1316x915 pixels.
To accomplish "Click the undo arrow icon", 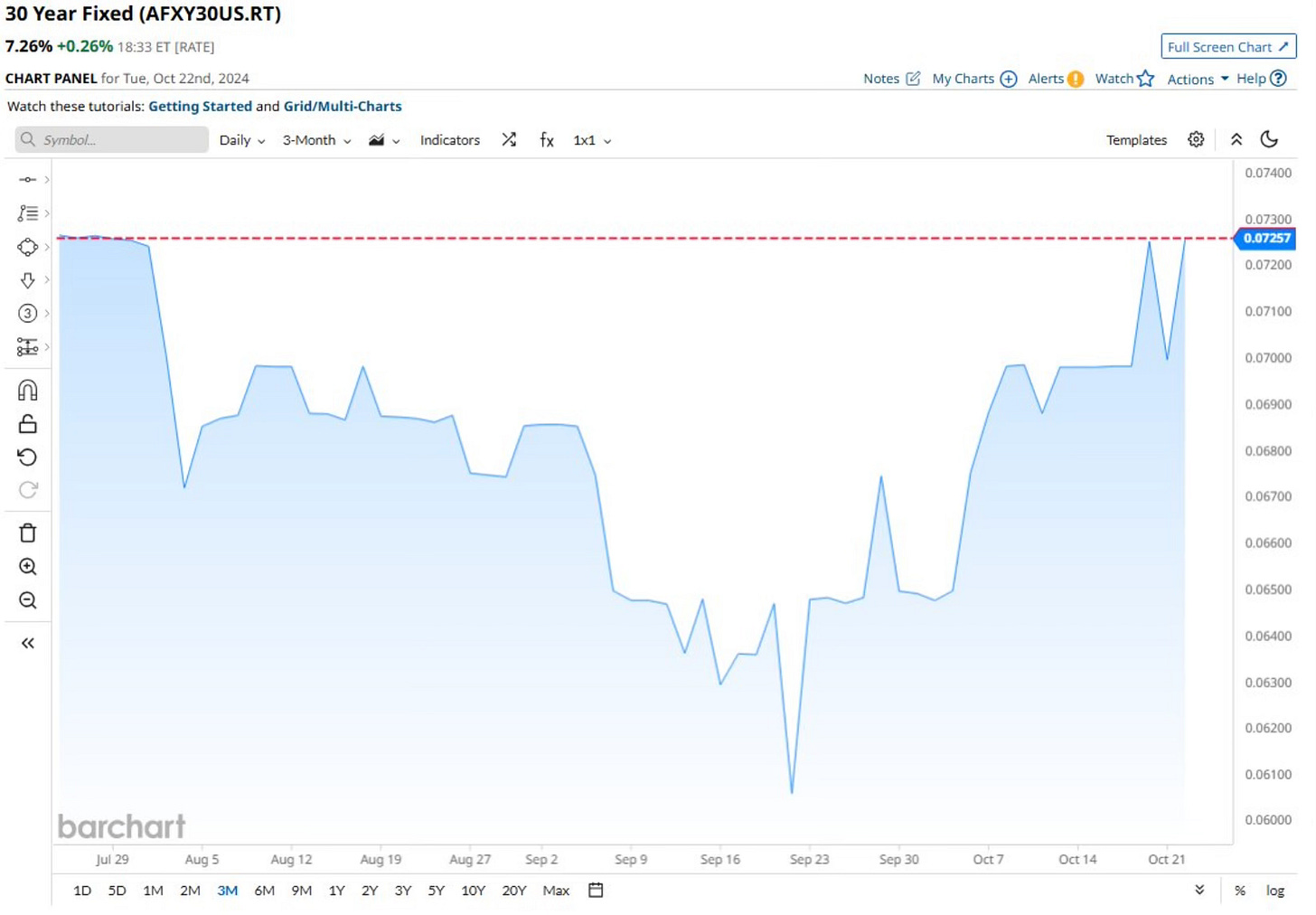I will coord(28,457).
